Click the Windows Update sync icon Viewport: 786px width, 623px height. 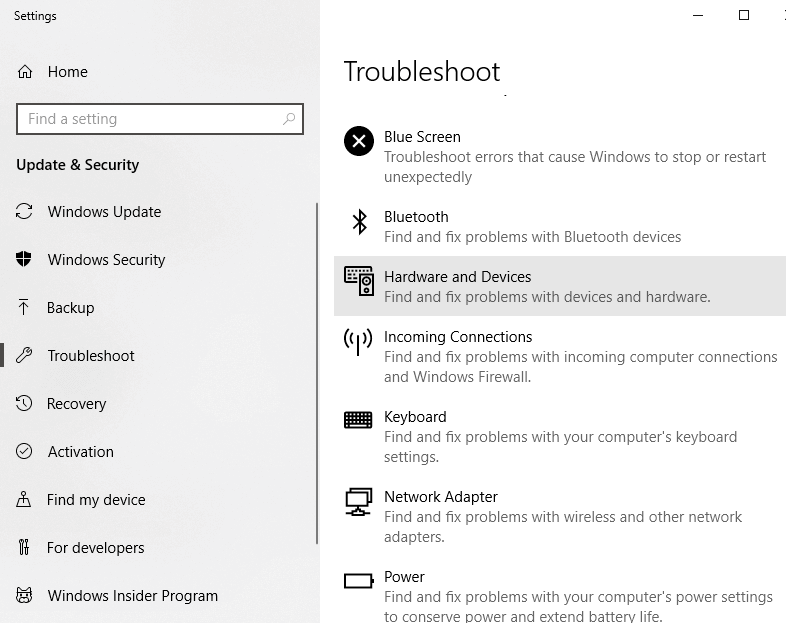coord(25,212)
